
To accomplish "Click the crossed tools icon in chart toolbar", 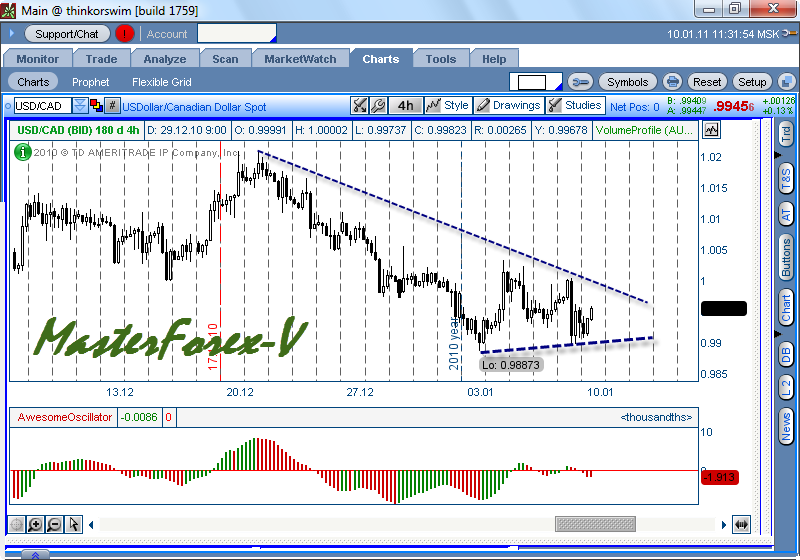I will [360, 106].
